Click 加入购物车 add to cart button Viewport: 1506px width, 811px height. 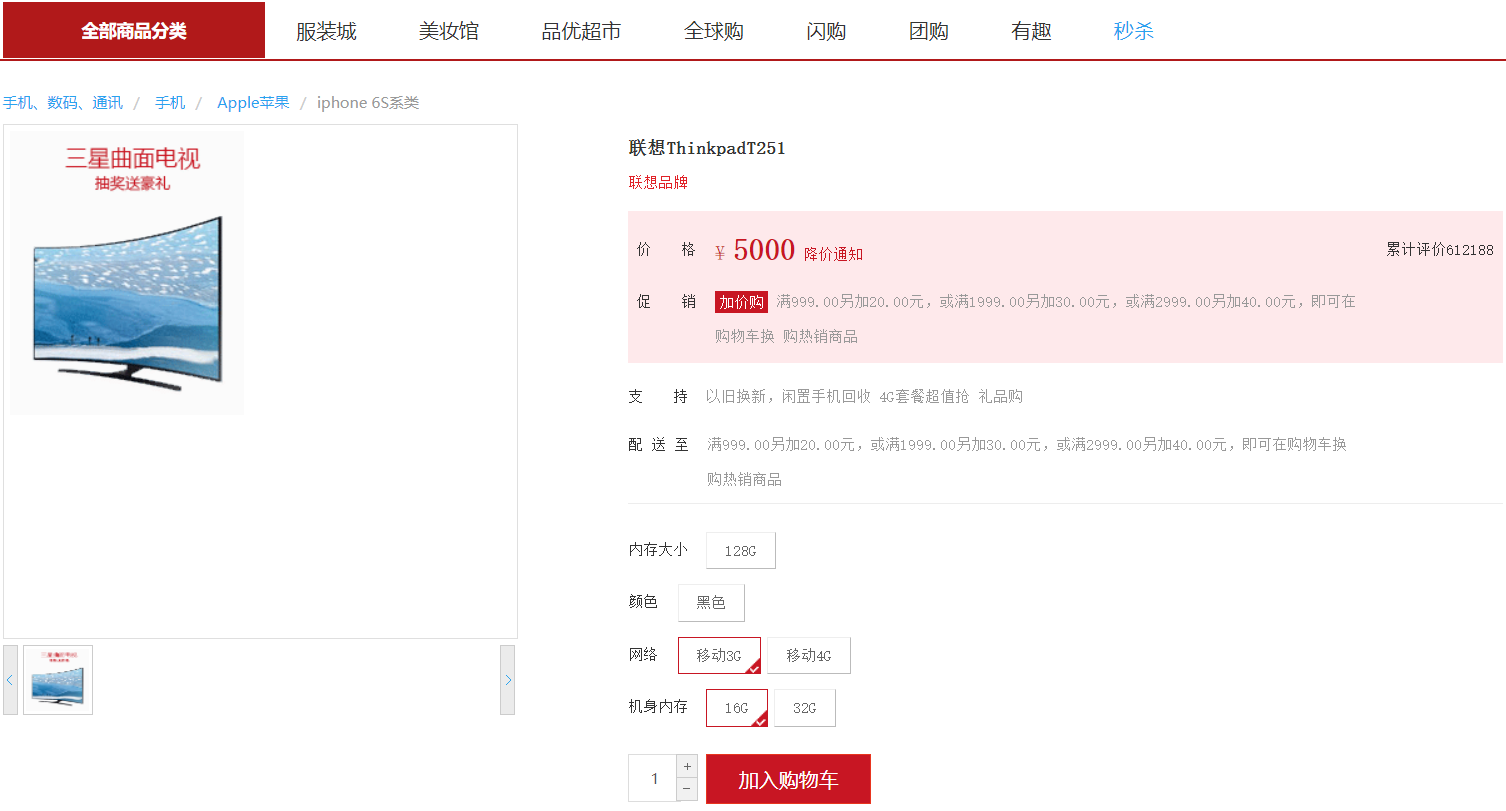coord(788,779)
